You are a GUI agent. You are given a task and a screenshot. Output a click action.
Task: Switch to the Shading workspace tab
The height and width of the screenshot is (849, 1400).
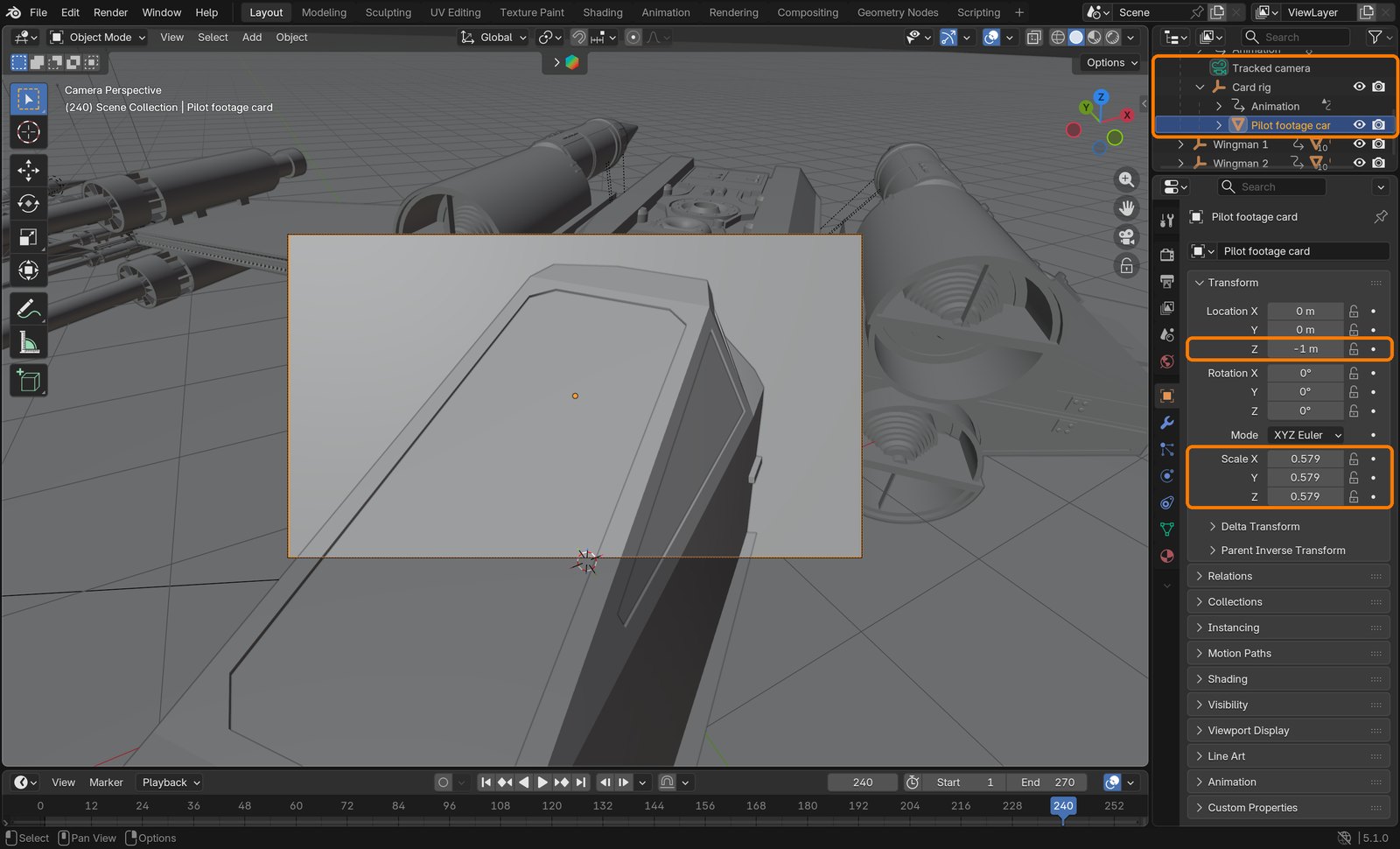coord(603,12)
